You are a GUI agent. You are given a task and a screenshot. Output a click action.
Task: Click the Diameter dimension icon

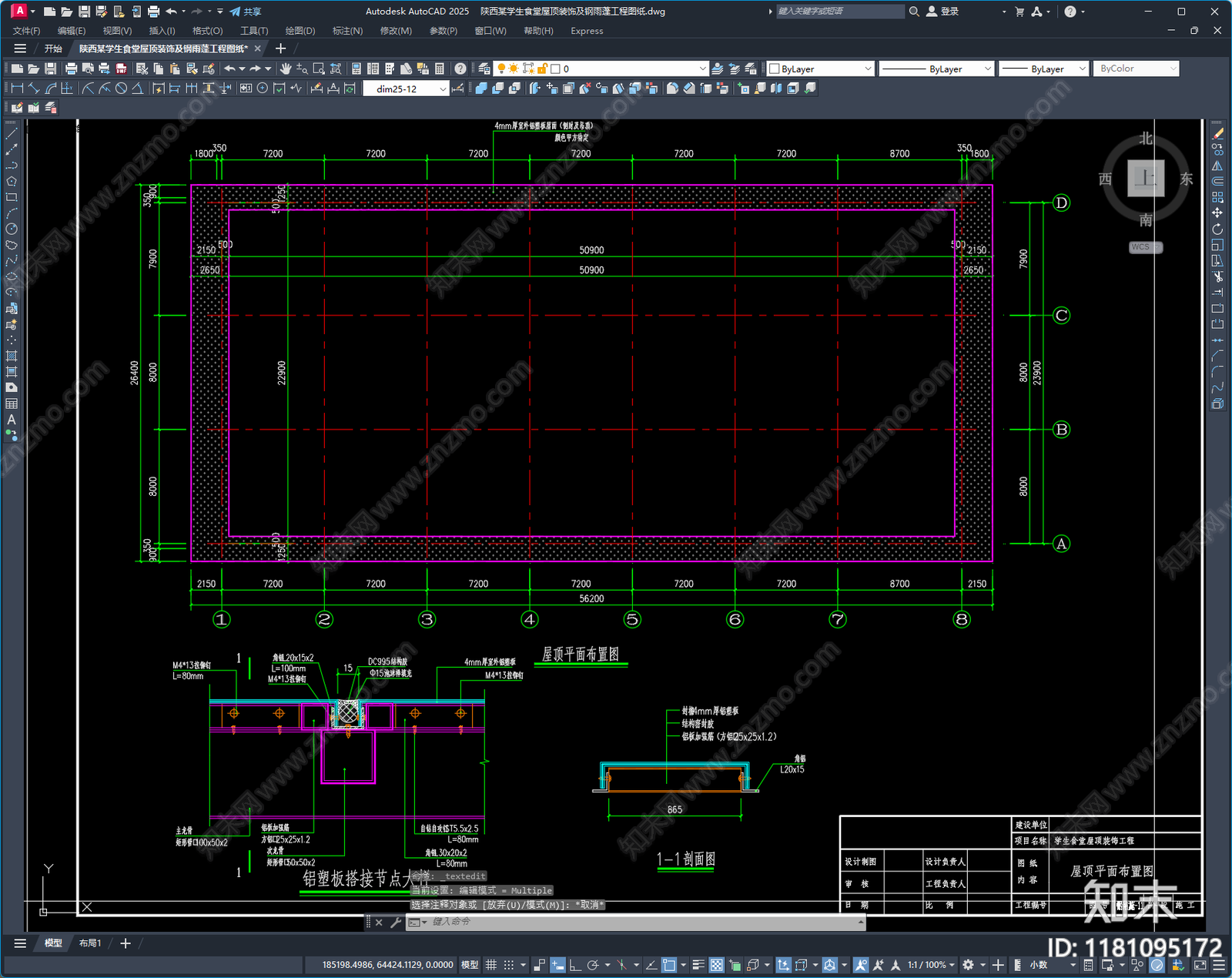(x=121, y=89)
